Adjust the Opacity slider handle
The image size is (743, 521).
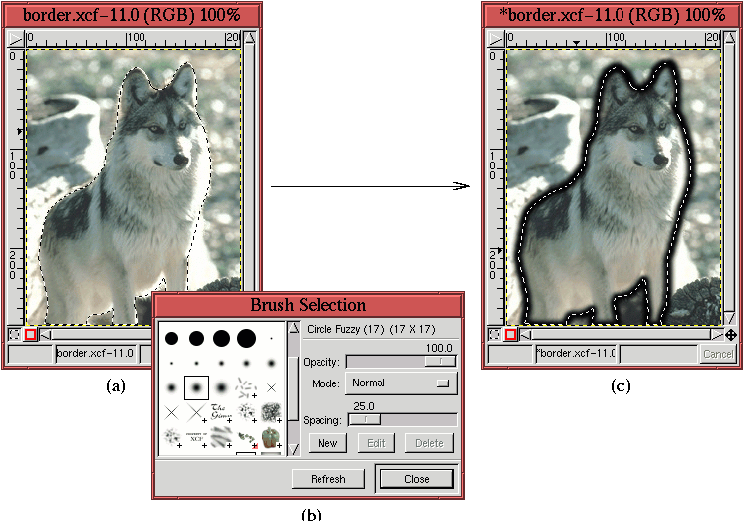[440, 361]
